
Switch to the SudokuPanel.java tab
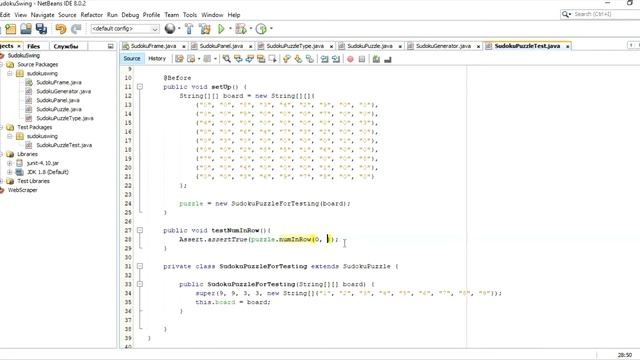pyautogui.click(x=221, y=46)
